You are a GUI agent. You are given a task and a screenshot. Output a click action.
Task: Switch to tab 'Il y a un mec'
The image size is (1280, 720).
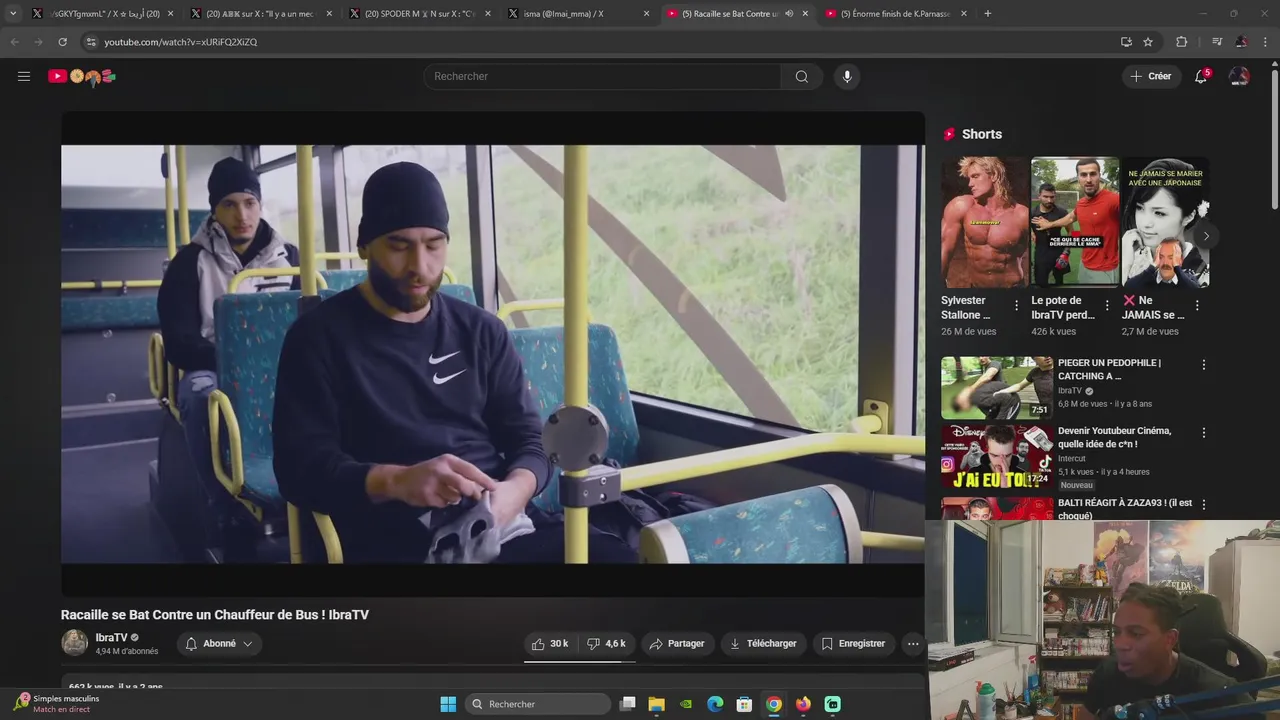tap(260, 14)
